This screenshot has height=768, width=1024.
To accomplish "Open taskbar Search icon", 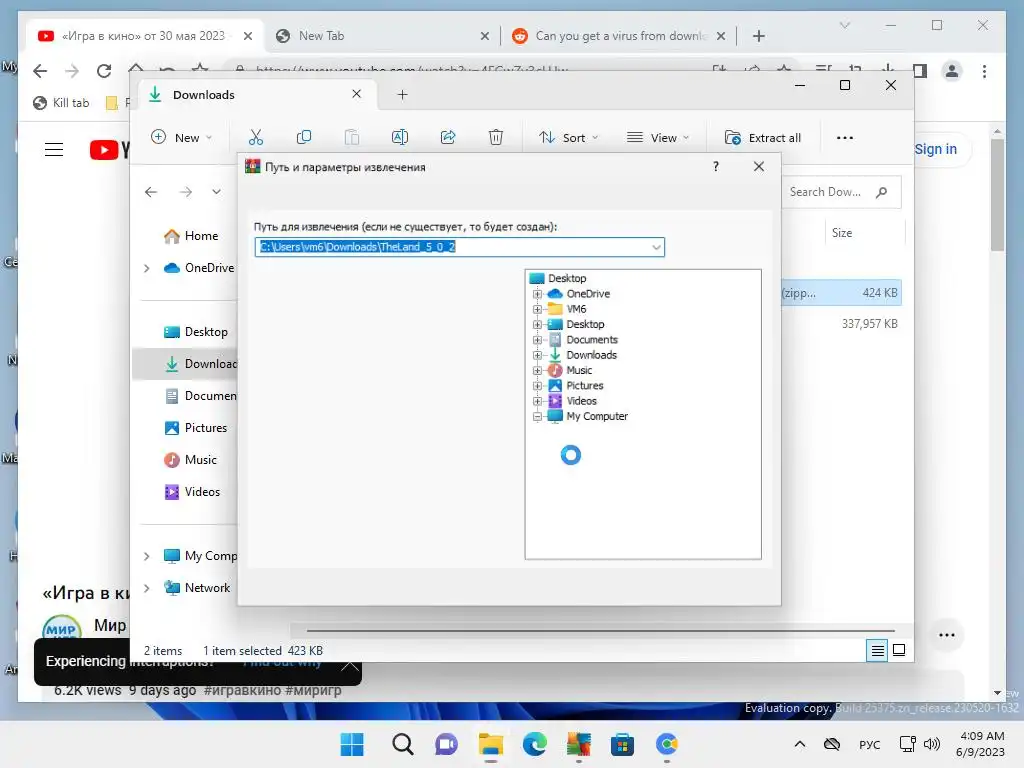I will 402,744.
